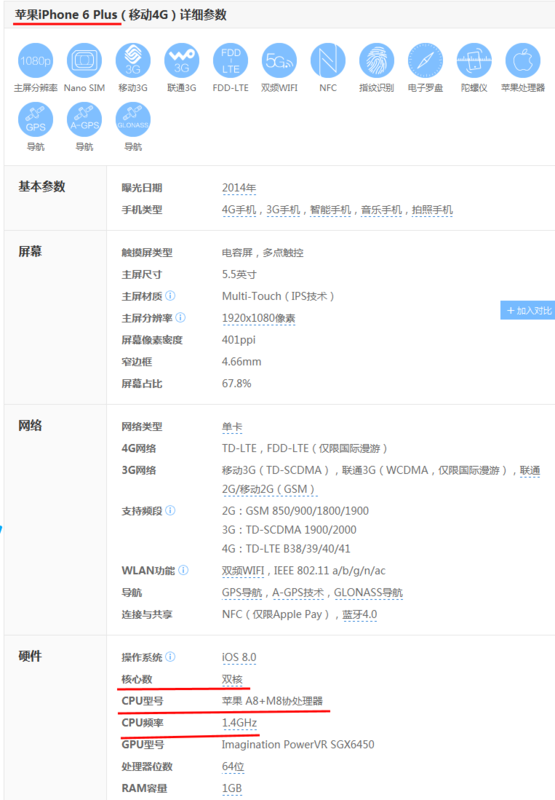
Task: Click the Nano SIM icon
Action: pyautogui.click(x=84, y=61)
